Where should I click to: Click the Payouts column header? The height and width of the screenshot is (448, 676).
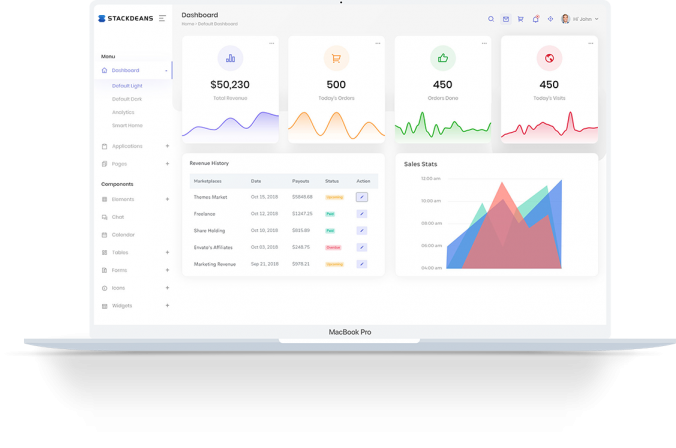[300, 181]
